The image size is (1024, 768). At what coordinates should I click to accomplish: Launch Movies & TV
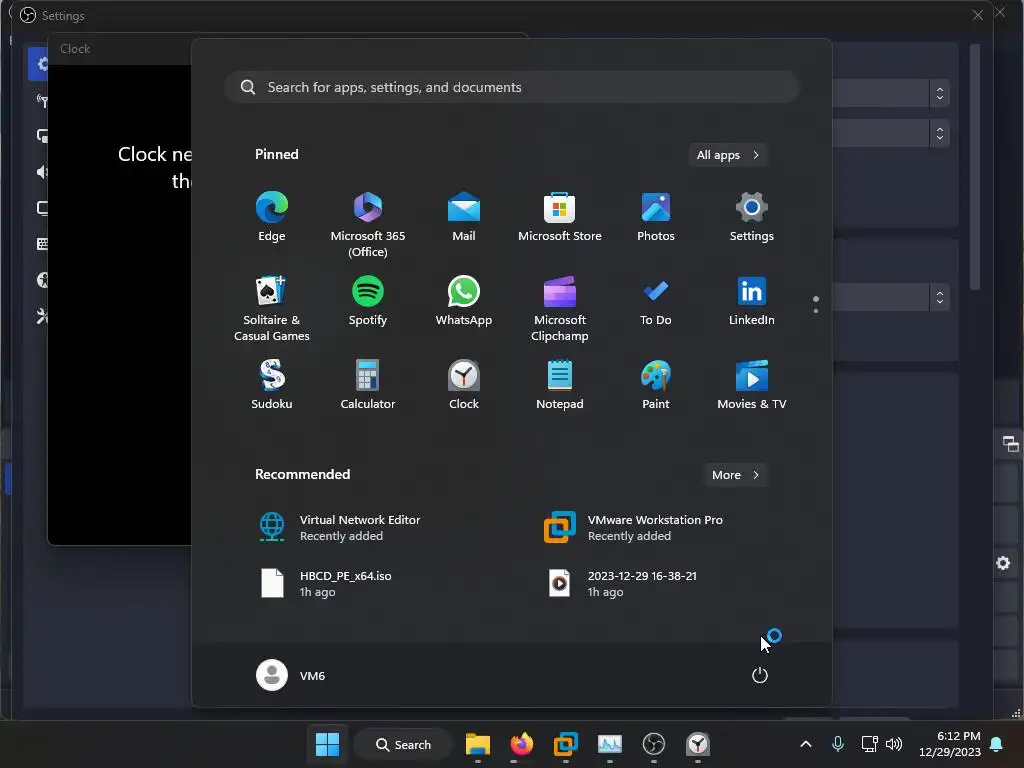(752, 385)
